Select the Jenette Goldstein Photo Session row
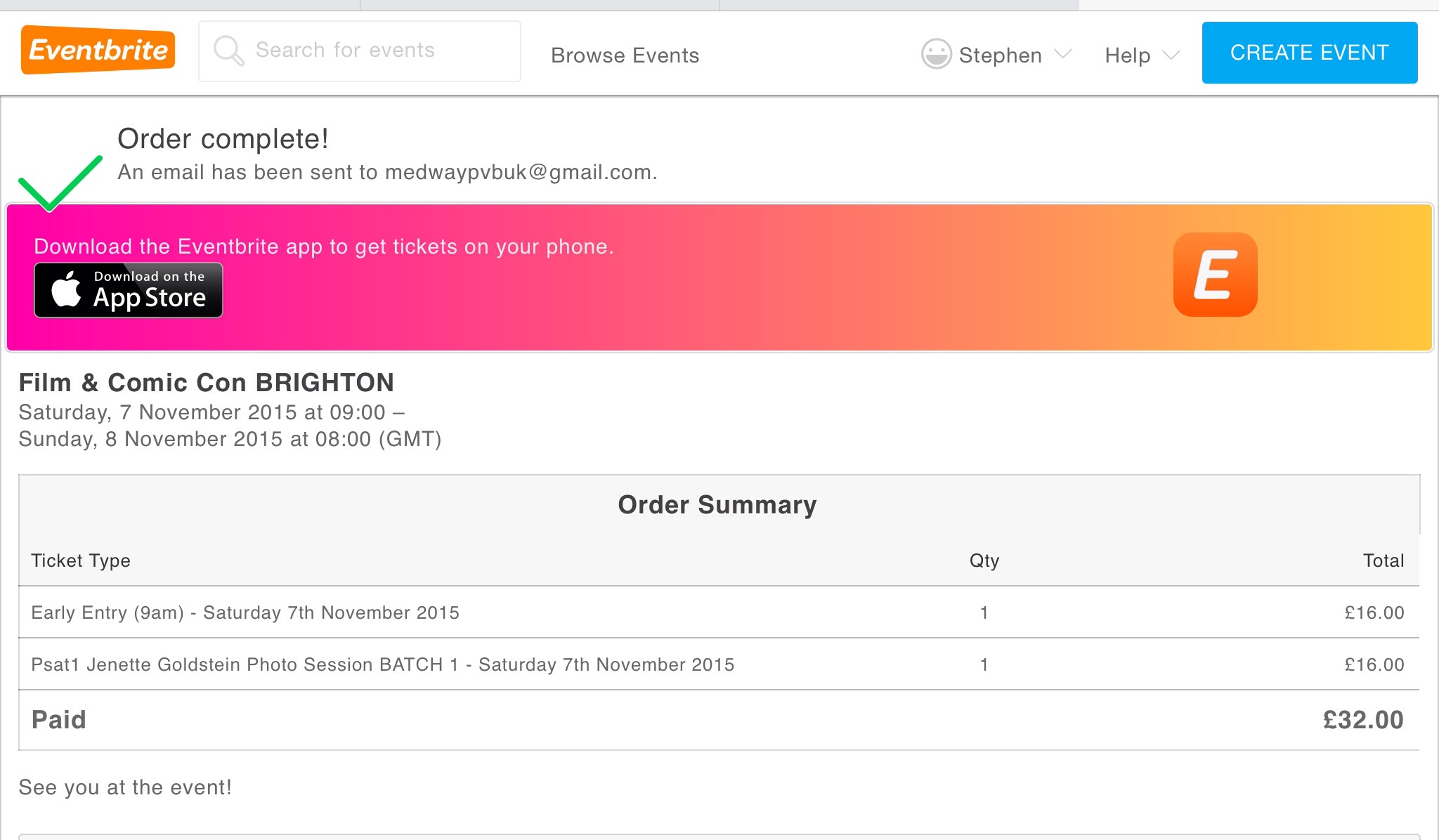Viewport: 1439px width, 840px height. click(719, 664)
